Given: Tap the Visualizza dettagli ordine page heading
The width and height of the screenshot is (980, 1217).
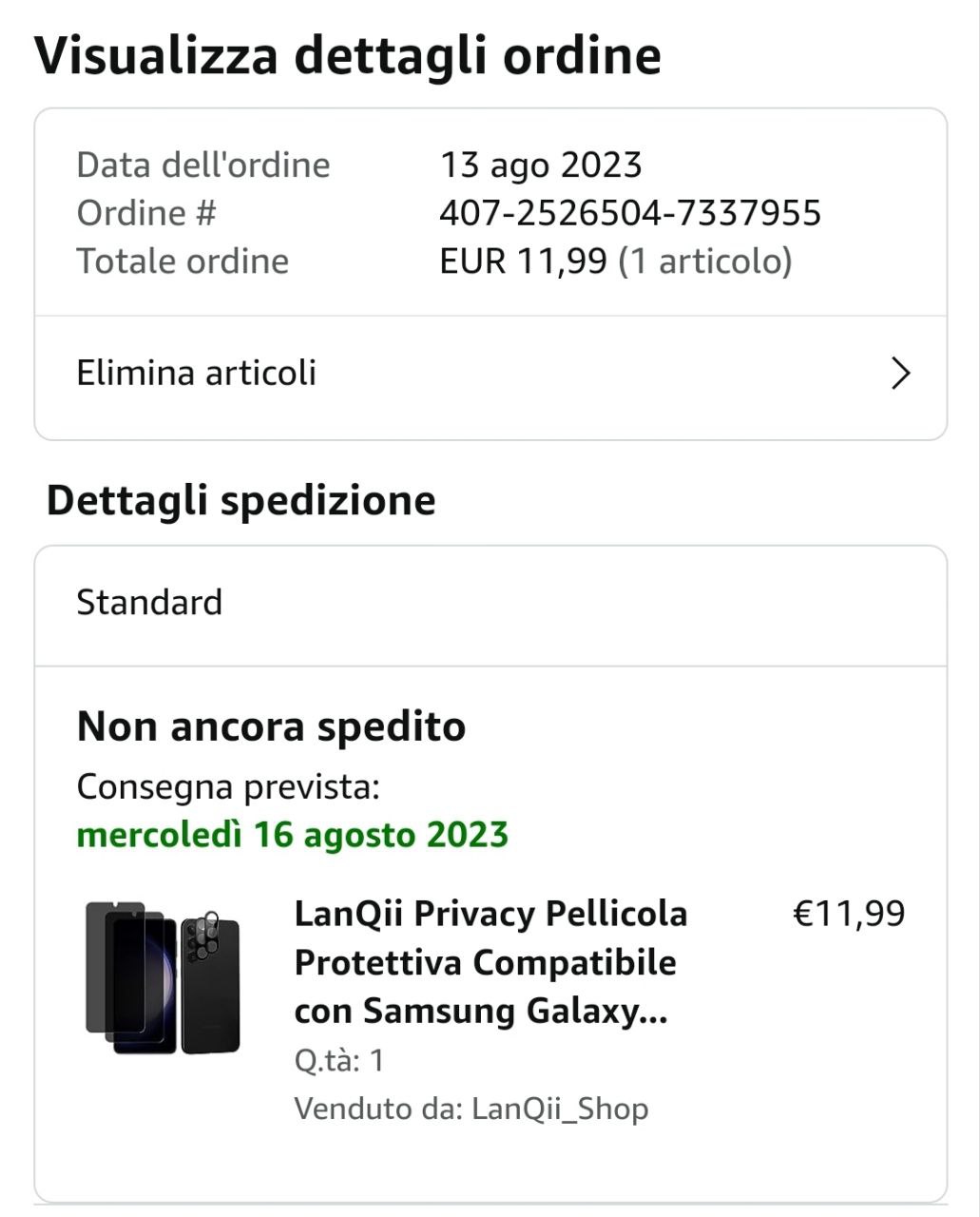Looking at the screenshot, I should pos(347,55).
